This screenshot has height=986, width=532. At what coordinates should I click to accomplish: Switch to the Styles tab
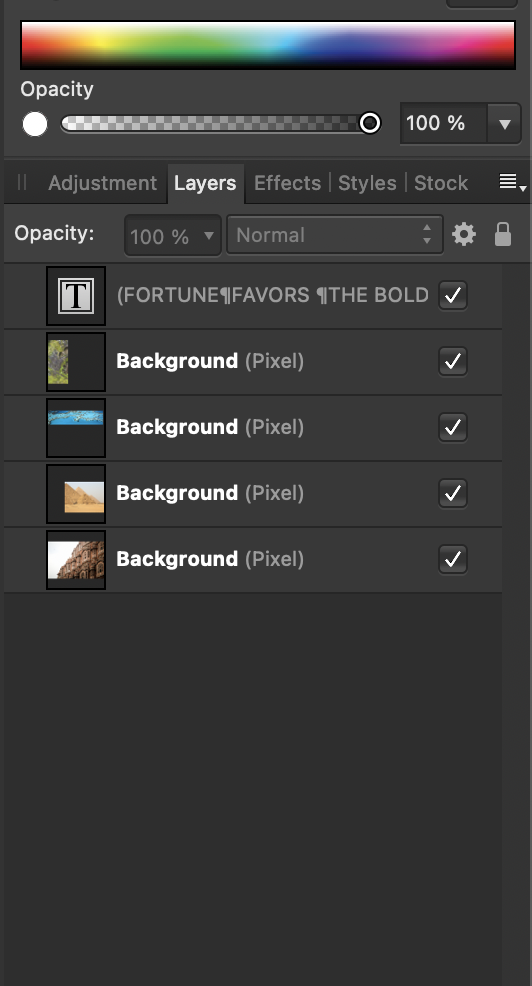tap(367, 183)
